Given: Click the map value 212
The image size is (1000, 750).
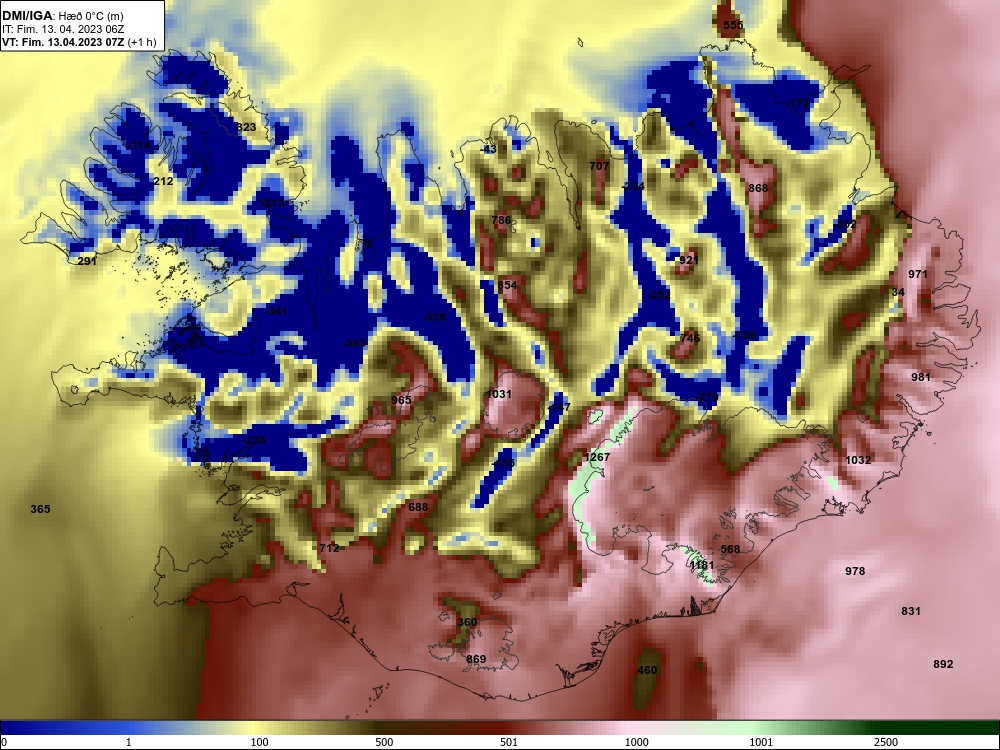Looking at the screenshot, I should pyautogui.click(x=163, y=181).
